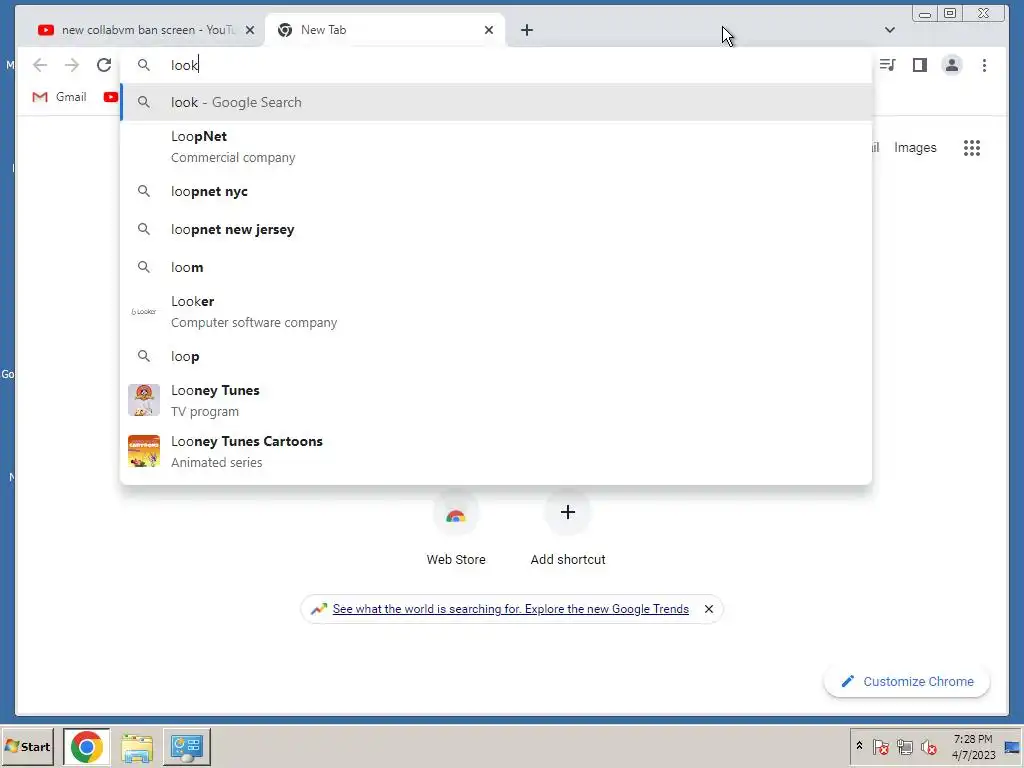Select the look - Google Search suggestion
The width and height of the screenshot is (1024, 768).
pos(496,102)
